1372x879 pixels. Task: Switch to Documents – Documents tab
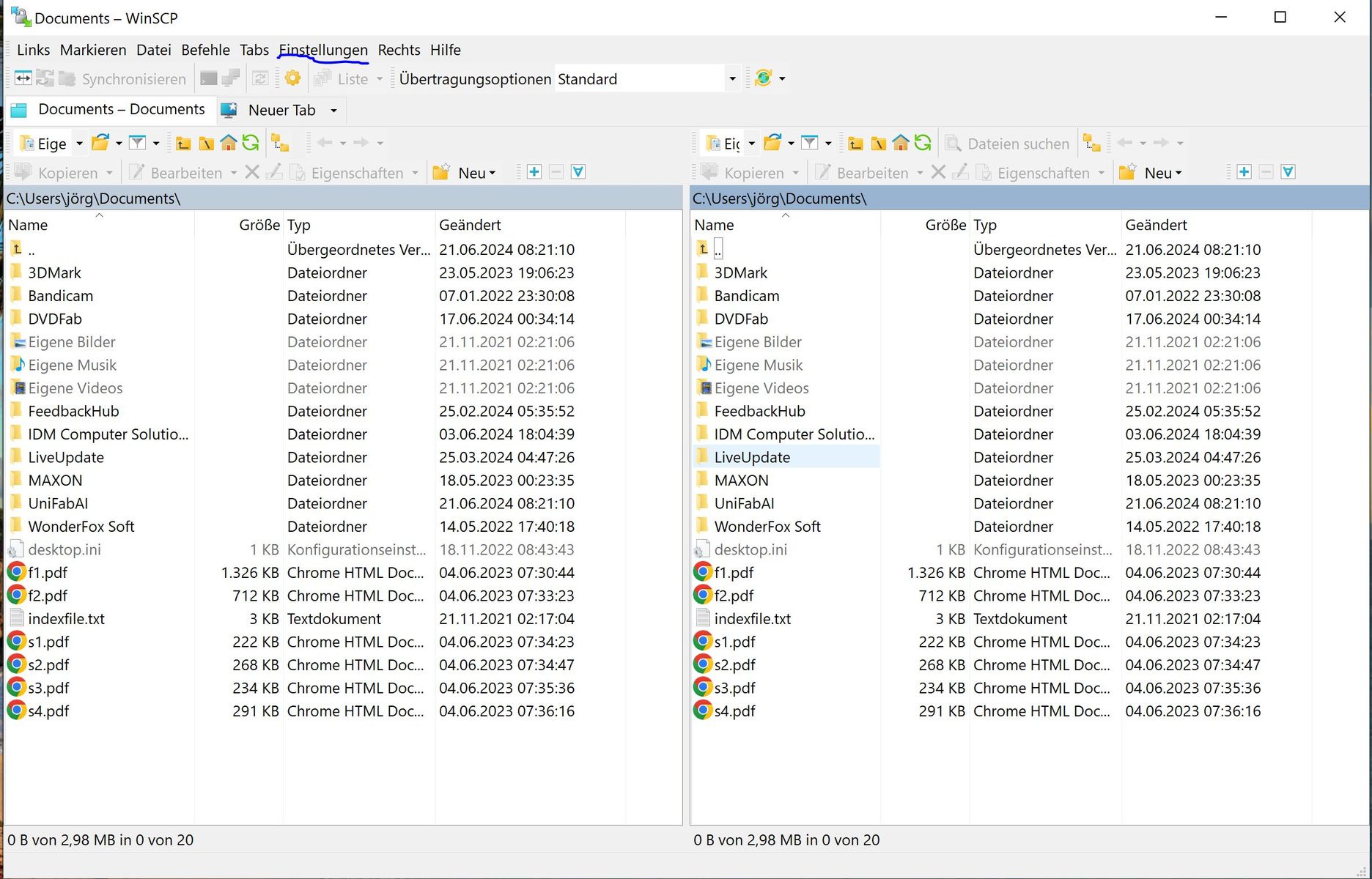[x=111, y=110]
